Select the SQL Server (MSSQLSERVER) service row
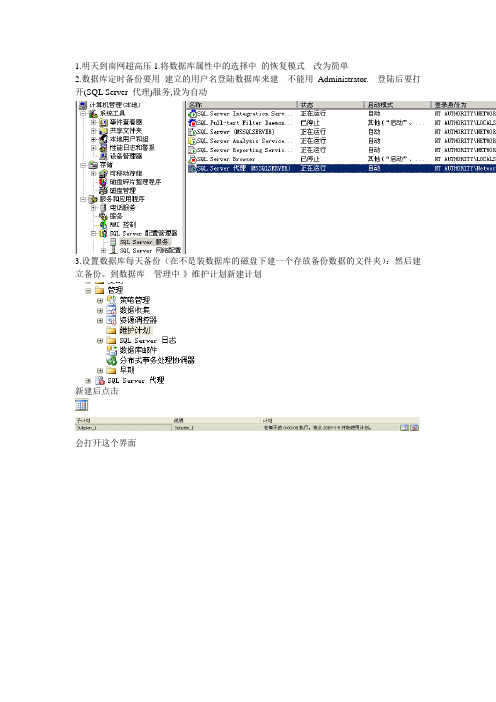The image size is (496, 702). (x=342, y=132)
